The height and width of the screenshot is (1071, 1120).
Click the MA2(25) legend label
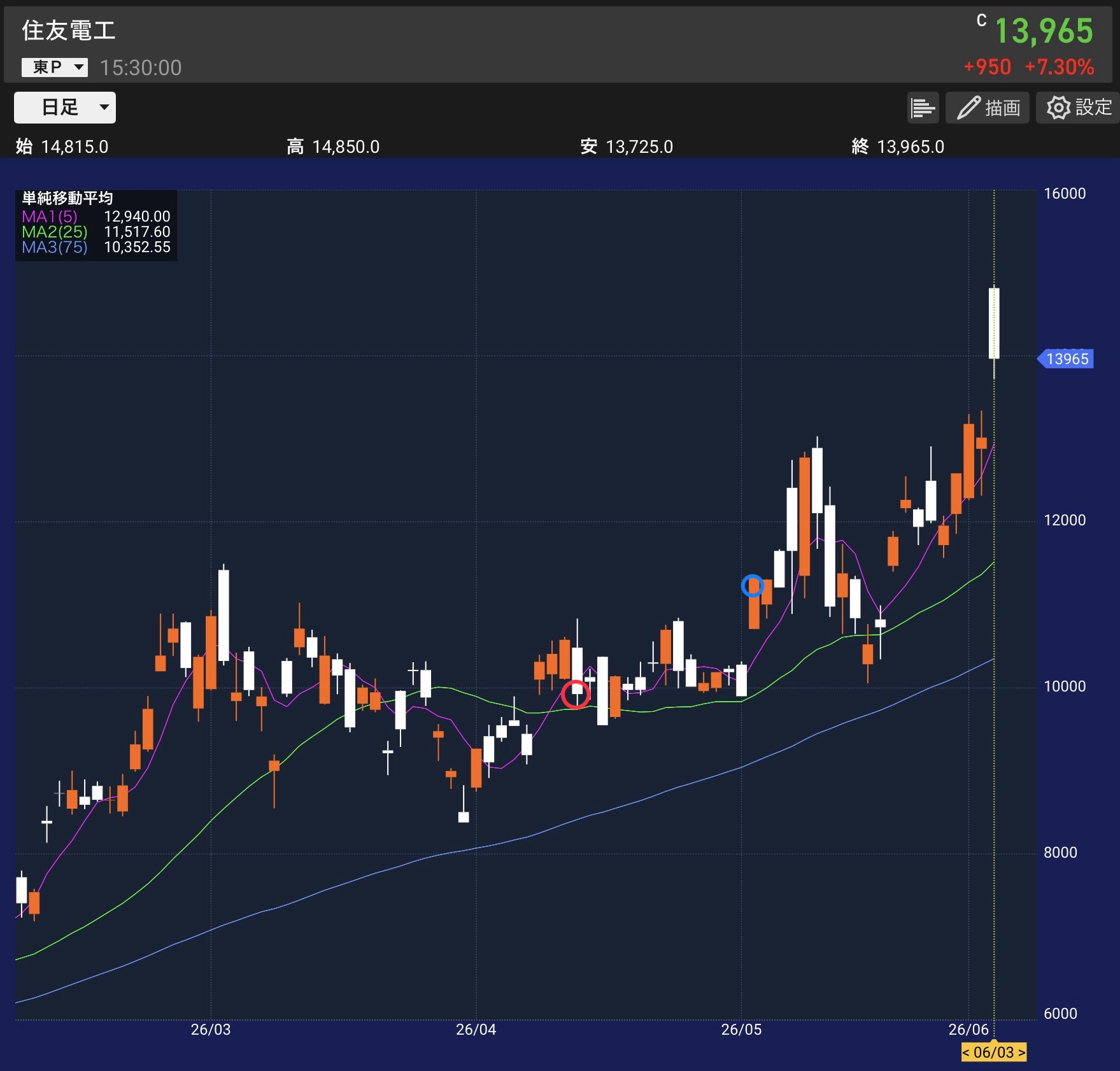pos(55,232)
